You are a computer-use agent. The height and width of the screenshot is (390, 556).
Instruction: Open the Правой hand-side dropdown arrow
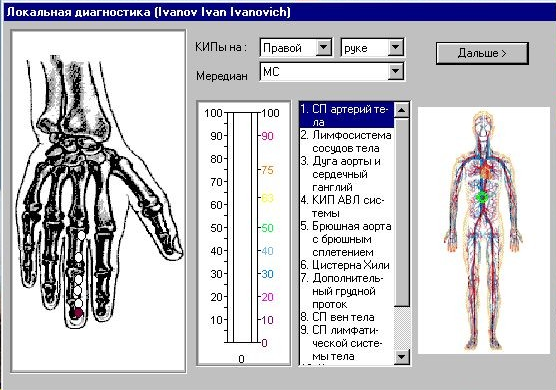[x=324, y=47]
